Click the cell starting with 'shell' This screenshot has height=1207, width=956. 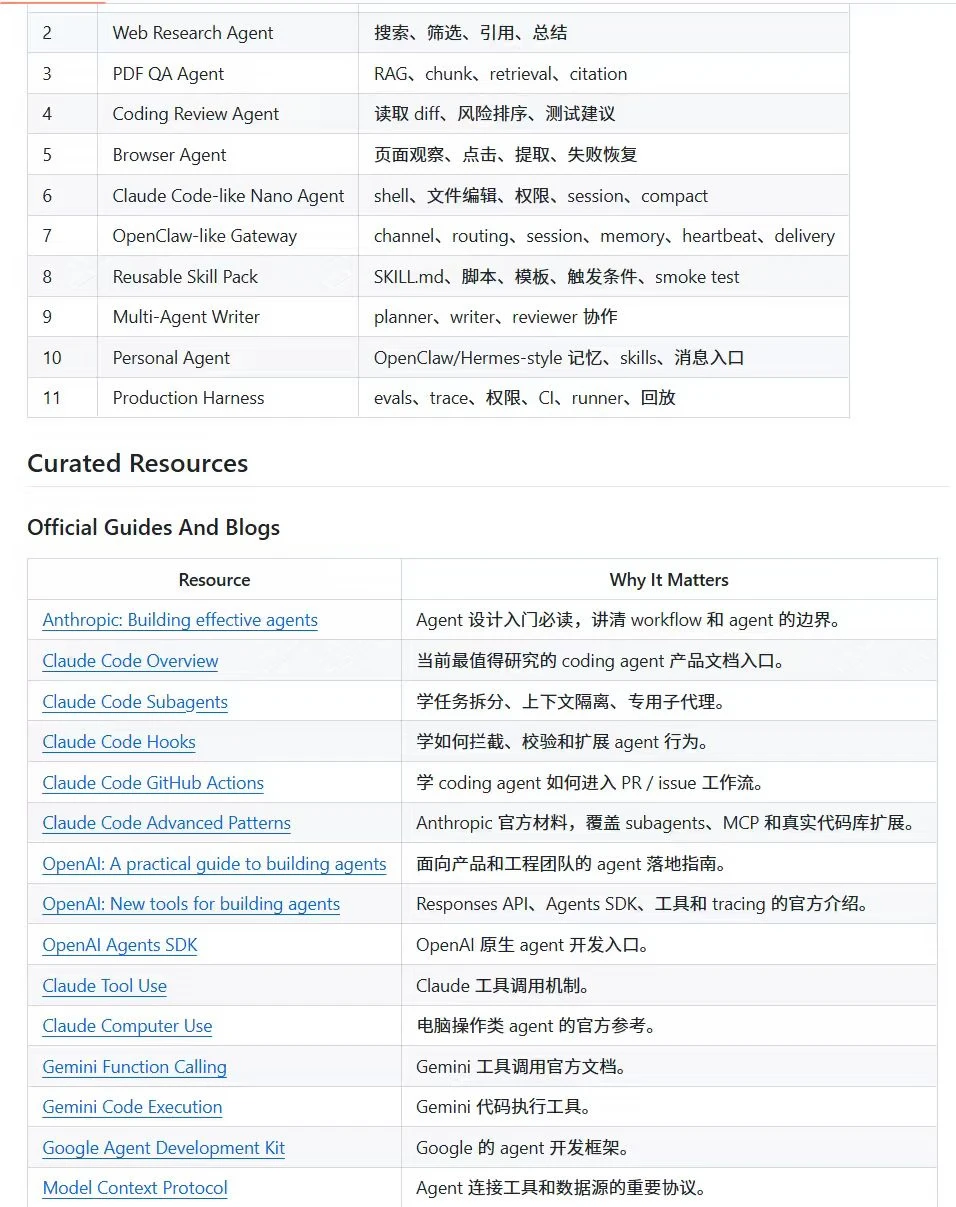point(604,196)
